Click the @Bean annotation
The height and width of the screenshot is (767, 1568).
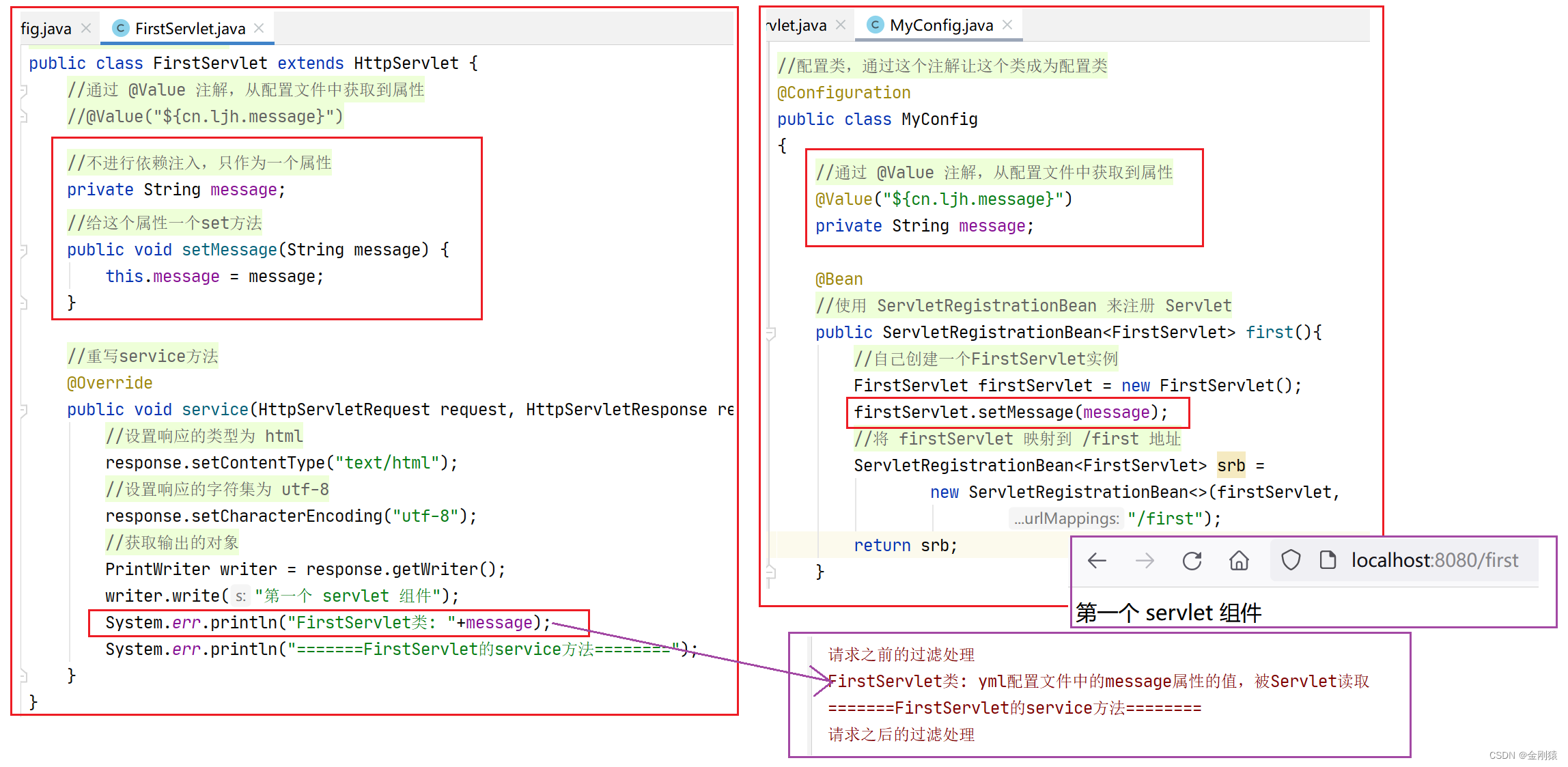[839, 279]
